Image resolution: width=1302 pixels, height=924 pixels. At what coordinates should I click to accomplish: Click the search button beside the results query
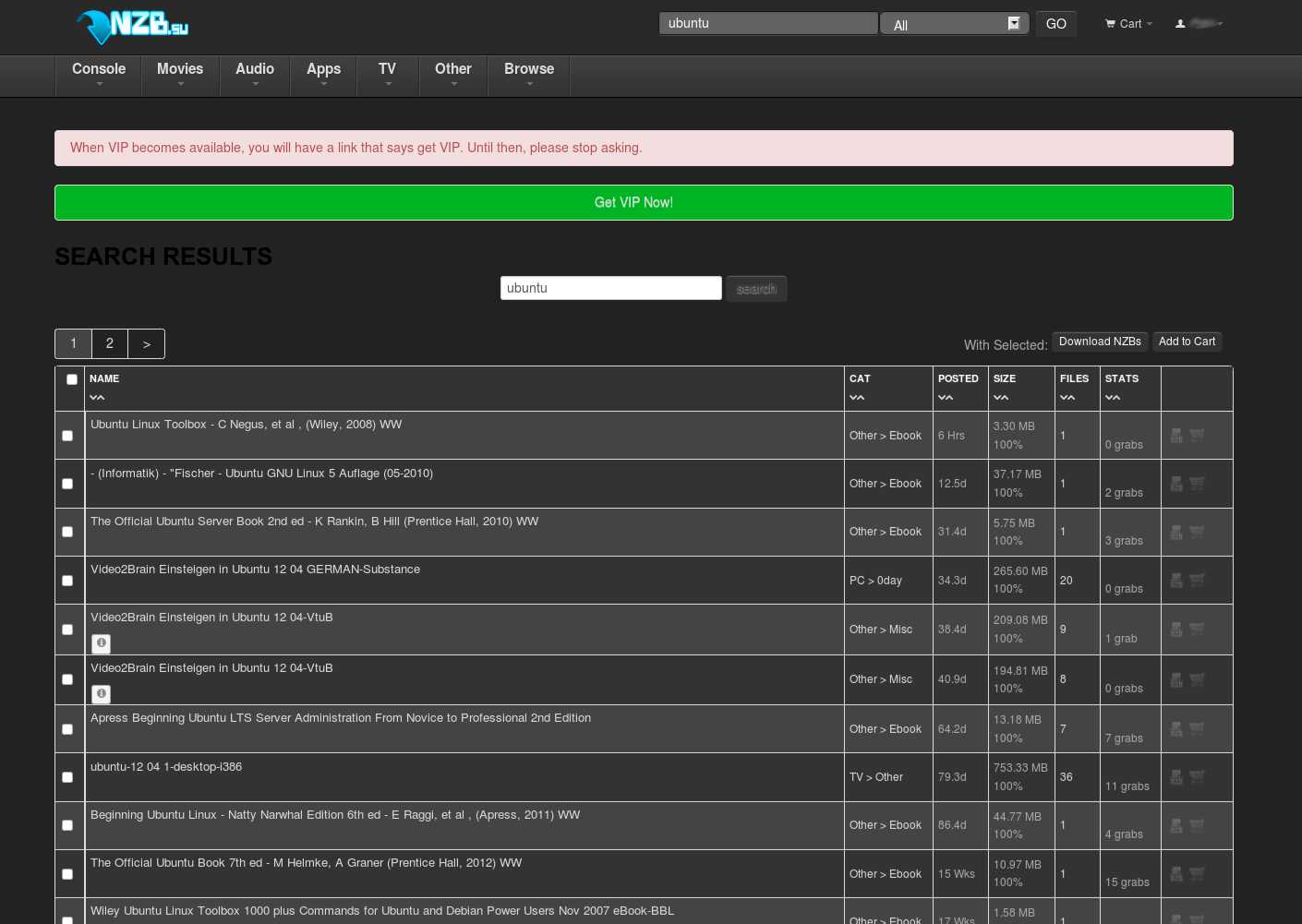[x=756, y=289]
